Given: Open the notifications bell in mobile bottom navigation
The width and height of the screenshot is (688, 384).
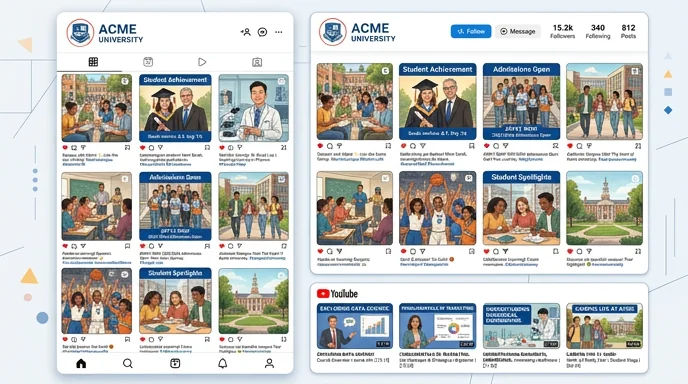Looking at the screenshot, I should tap(223, 363).
